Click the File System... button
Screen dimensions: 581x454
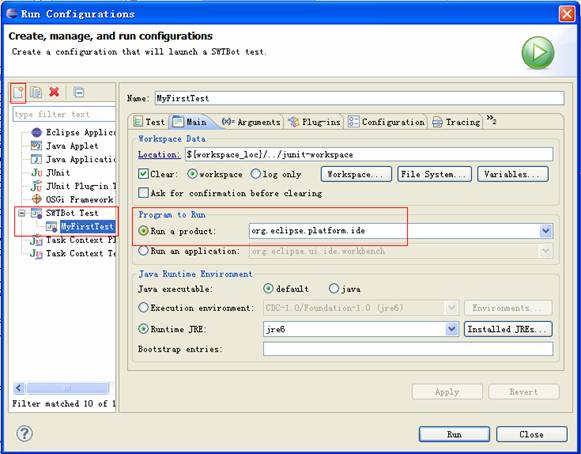pos(434,174)
